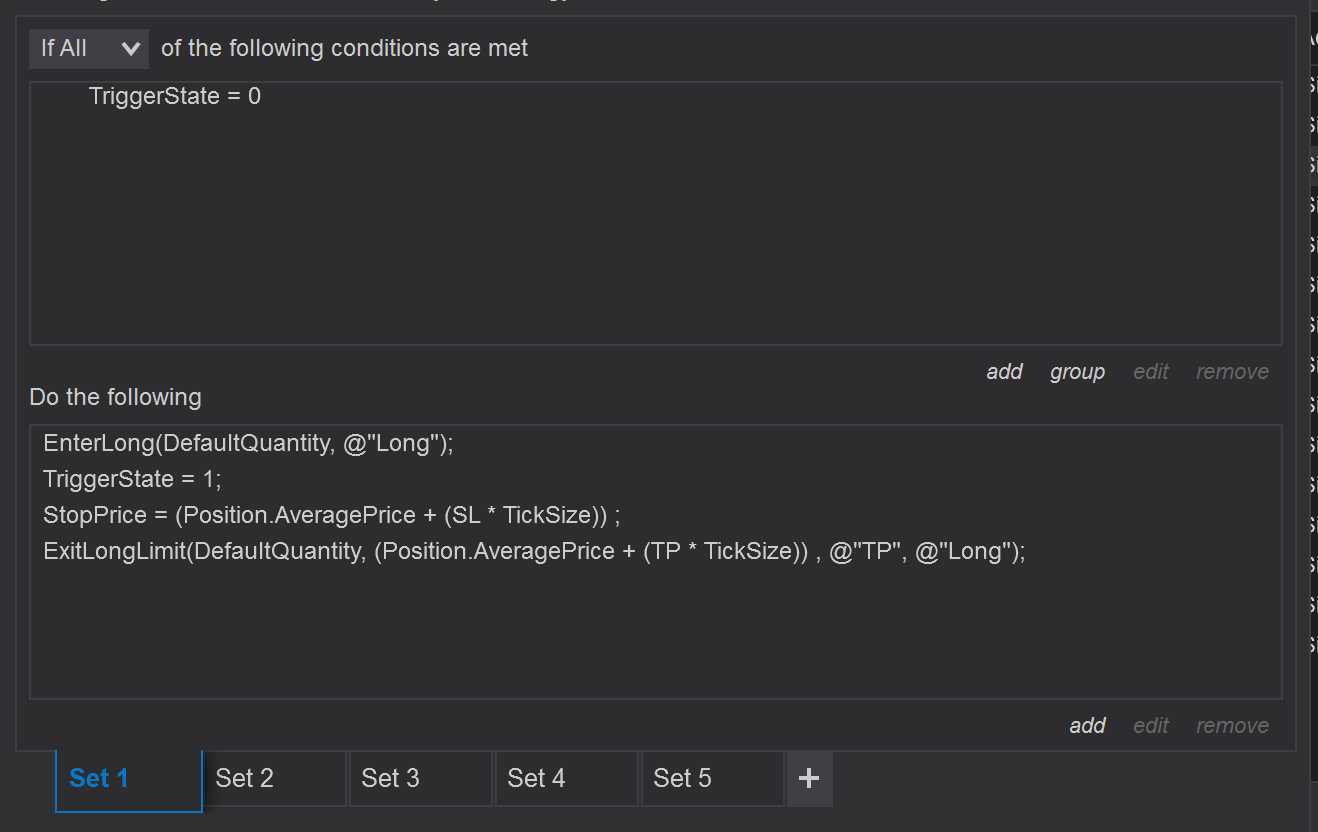Click remove under the conditions box
The width and height of the screenshot is (1318, 832).
[x=1232, y=372]
